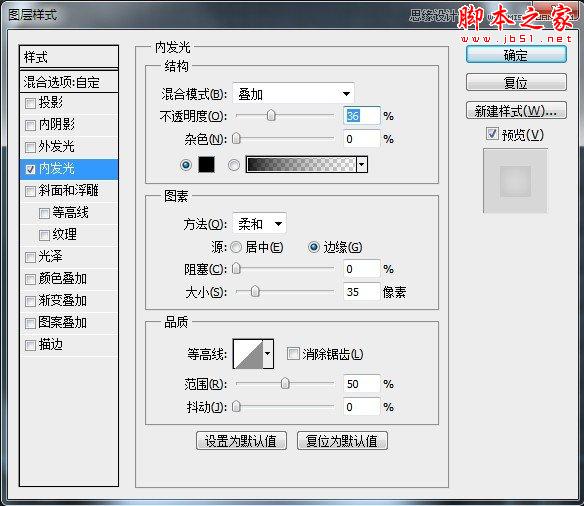This screenshot has width=584, height=506.
Task: Click the 阻塞 value field
Action: (362, 269)
